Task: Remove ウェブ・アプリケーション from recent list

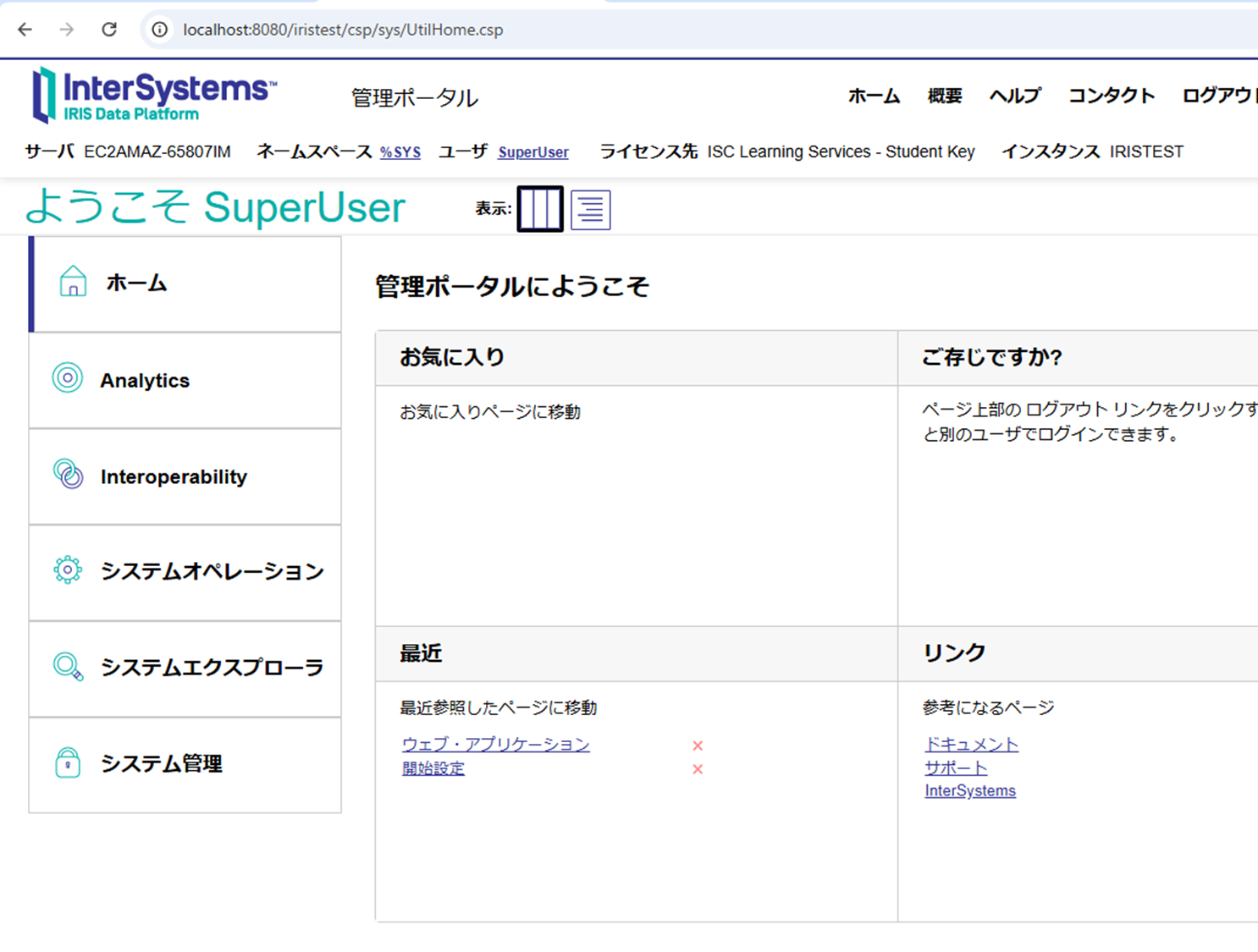Action: click(x=698, y=746)
